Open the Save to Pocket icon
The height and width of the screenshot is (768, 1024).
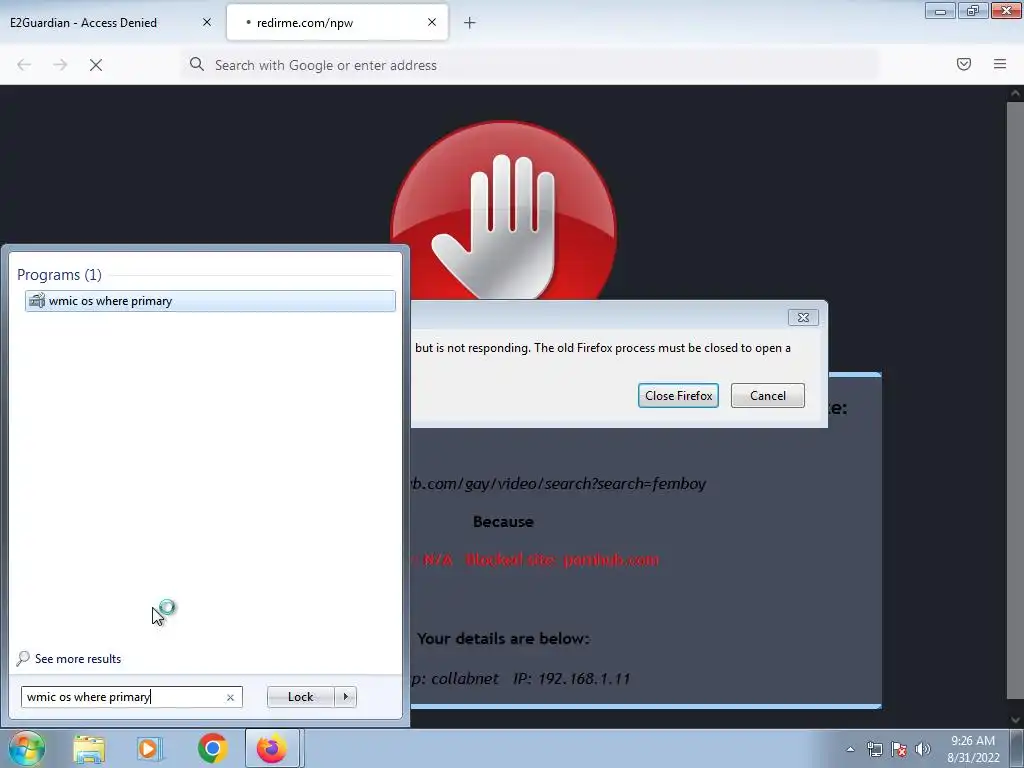click(964, 64)
